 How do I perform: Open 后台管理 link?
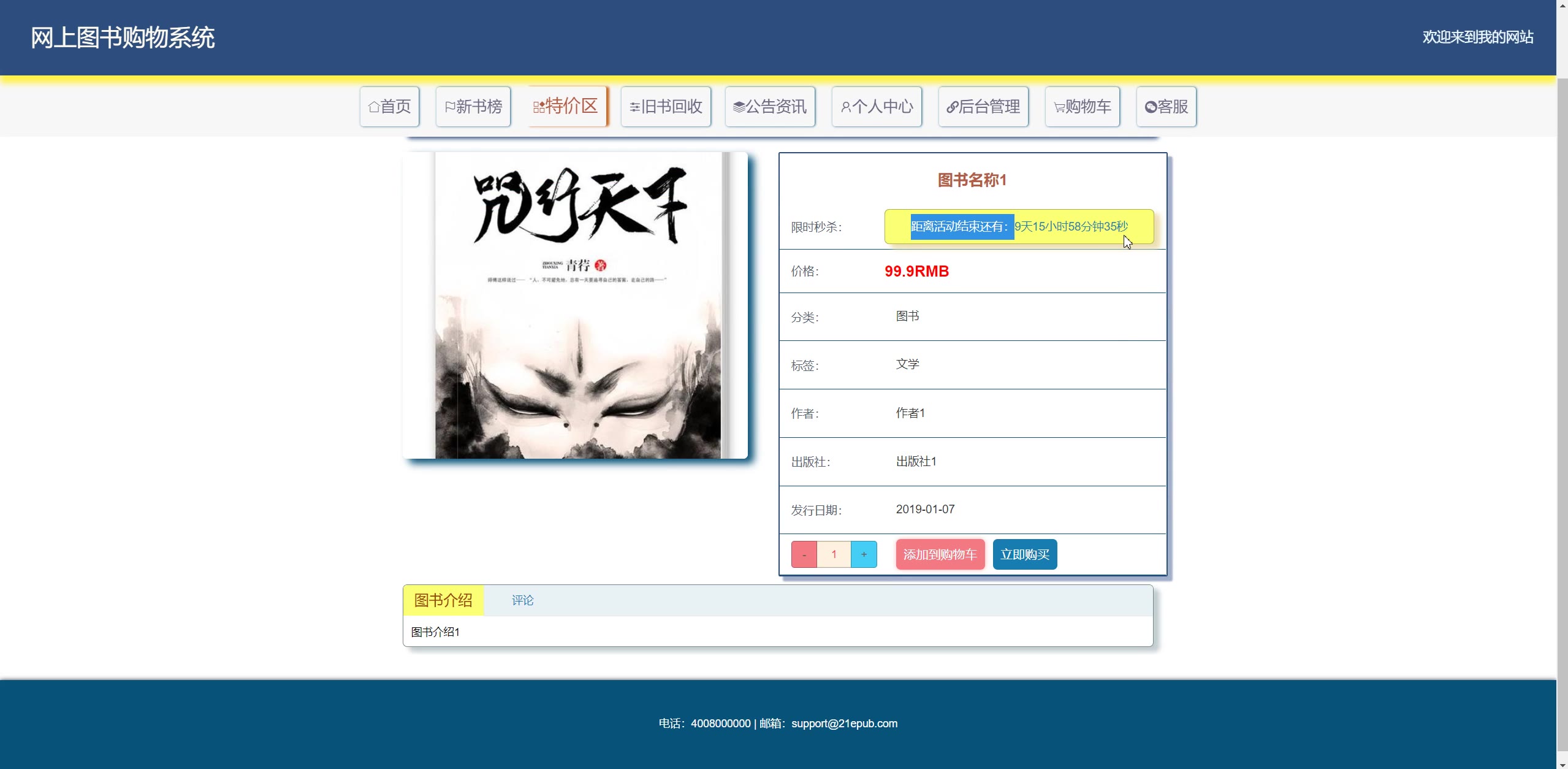[x=983, y=107]
